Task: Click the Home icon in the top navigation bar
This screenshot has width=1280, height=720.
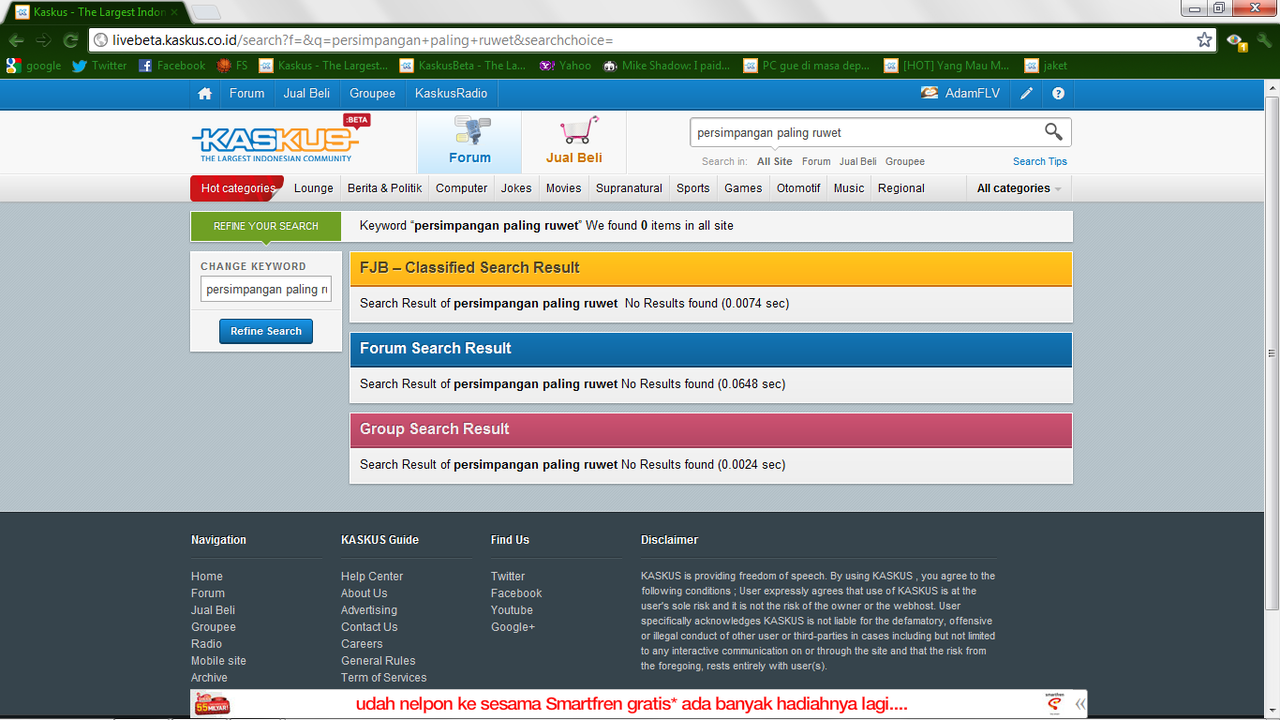Action: 205,93
